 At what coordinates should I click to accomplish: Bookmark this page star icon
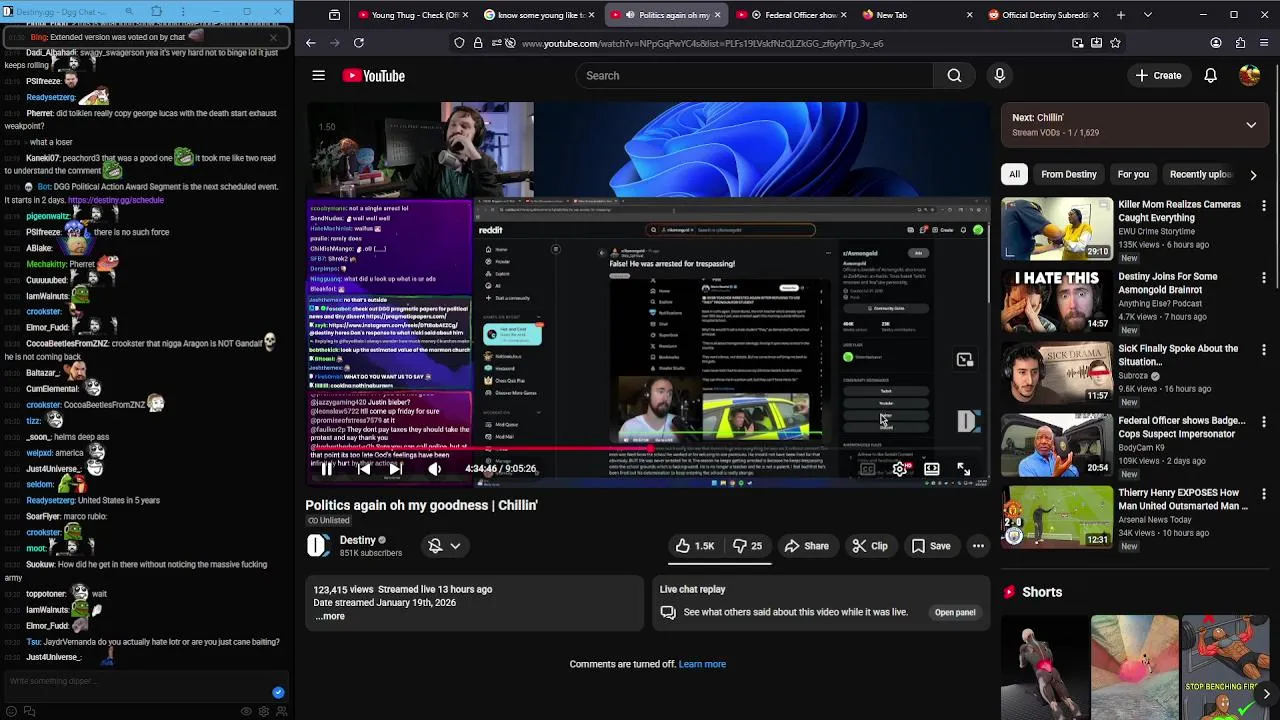point(1115,43)
